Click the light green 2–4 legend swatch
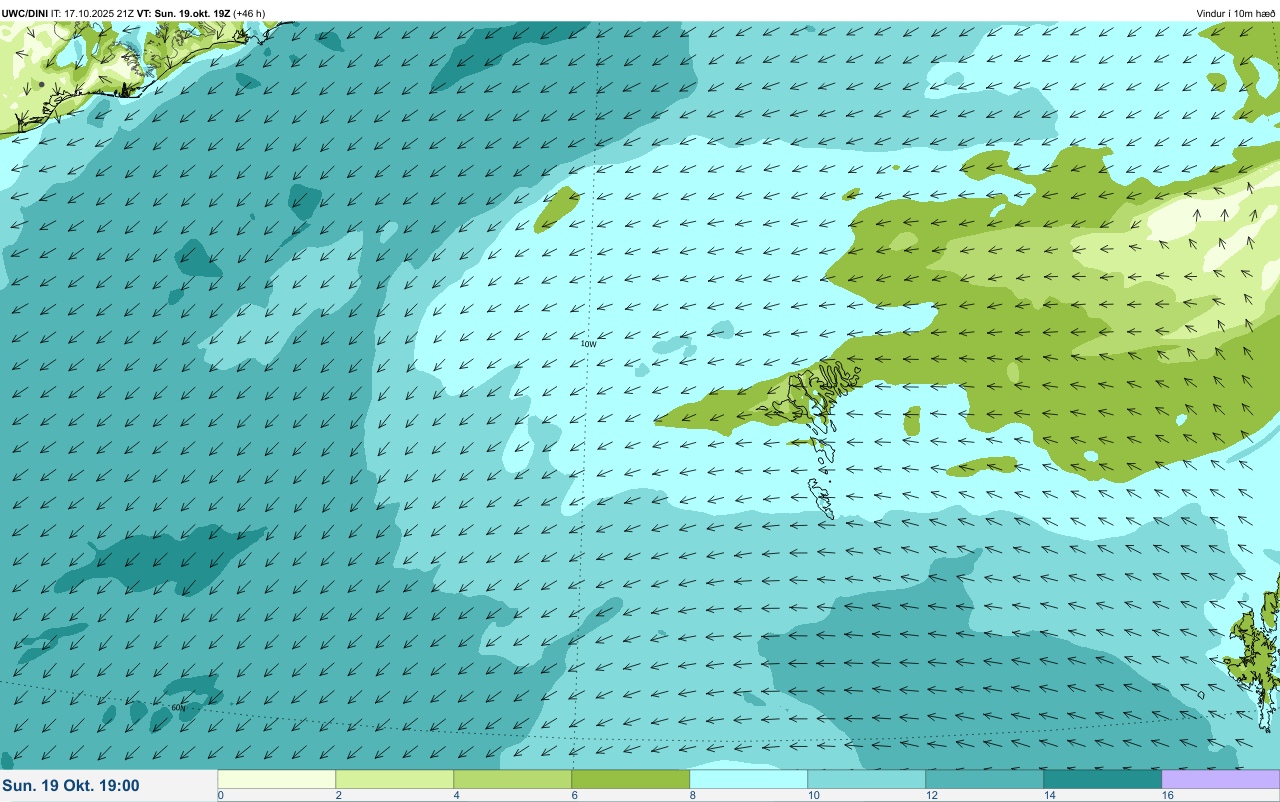This screenshot has height=802, width=1280. coord(395,779)
